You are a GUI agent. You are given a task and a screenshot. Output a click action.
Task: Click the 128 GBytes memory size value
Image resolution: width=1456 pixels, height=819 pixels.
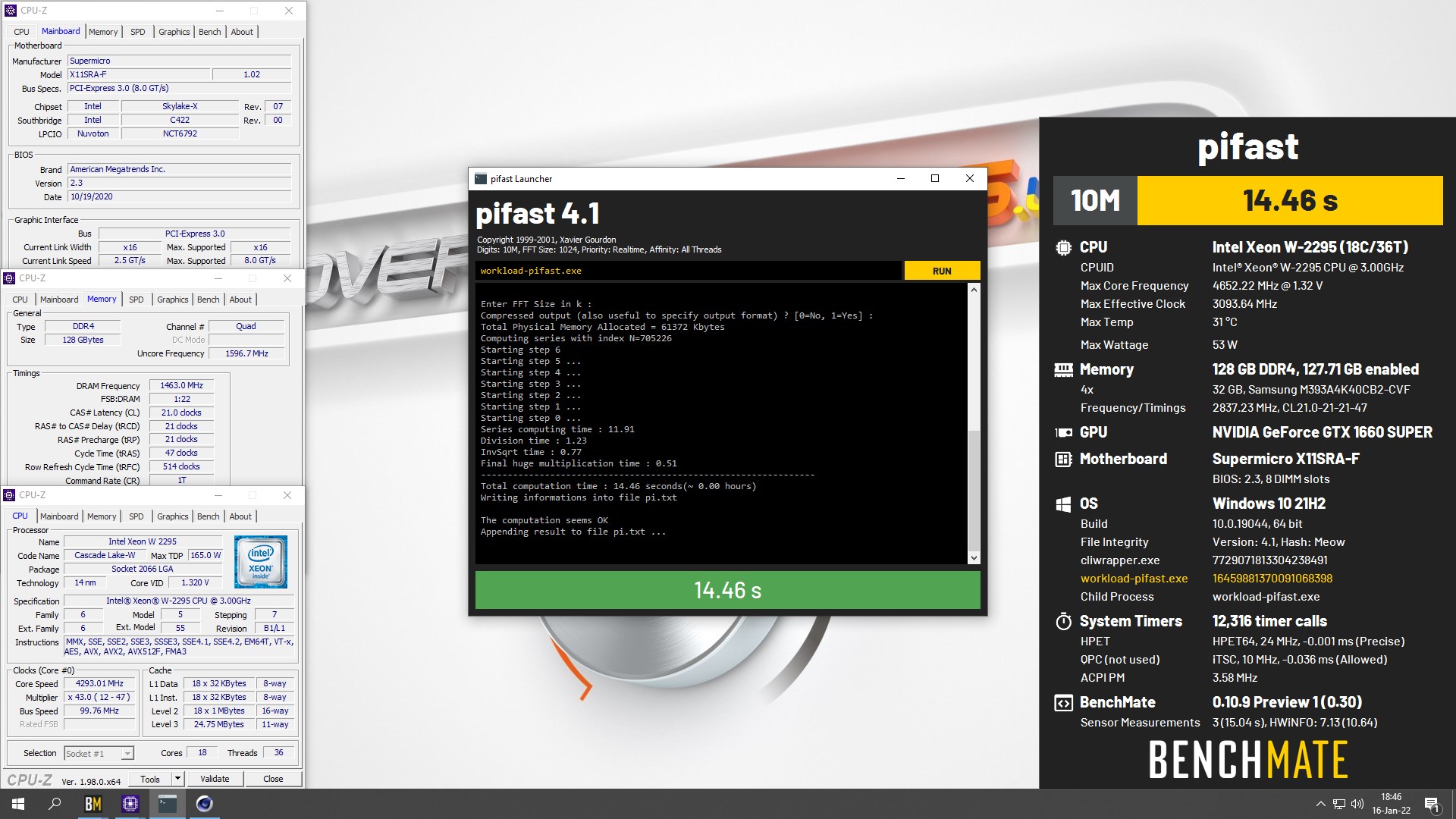[83, 340]
